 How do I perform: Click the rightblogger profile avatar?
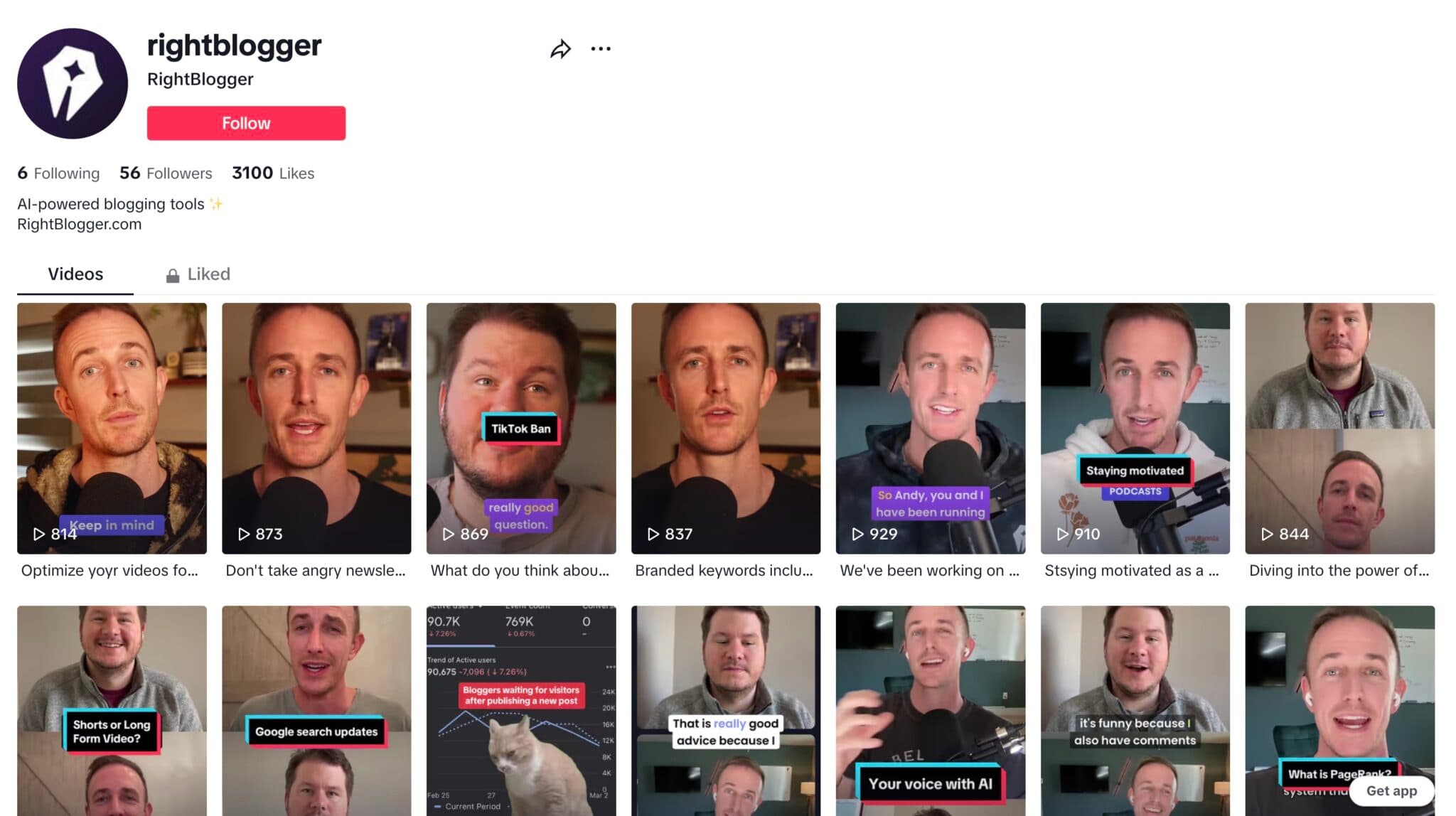73,83
